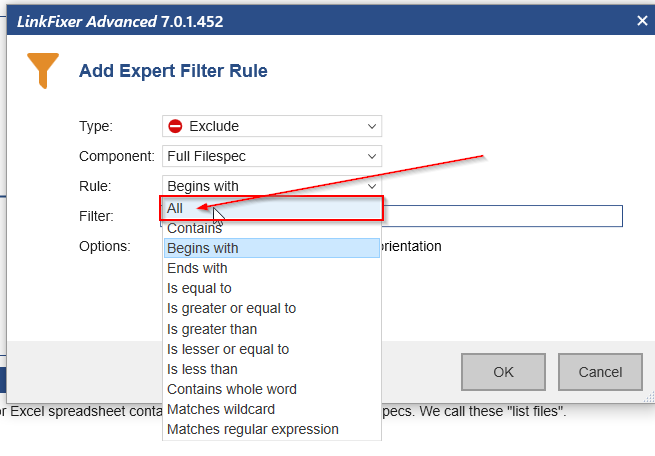Select 'Ends with' rule option
Viewport: 655px width, 456px height.
coord(272,268)
